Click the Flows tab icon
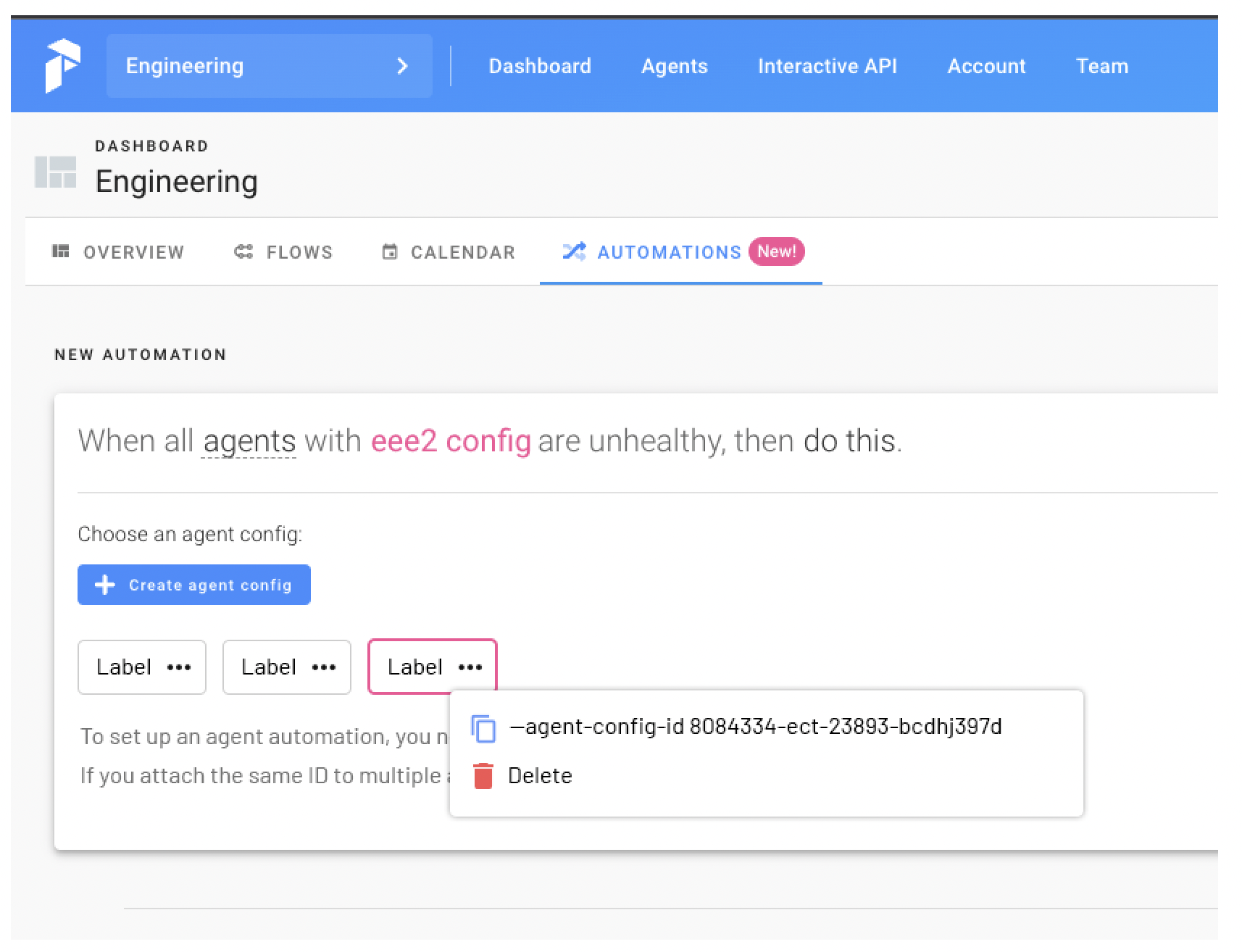1242x952 pixels. [243, 251]
